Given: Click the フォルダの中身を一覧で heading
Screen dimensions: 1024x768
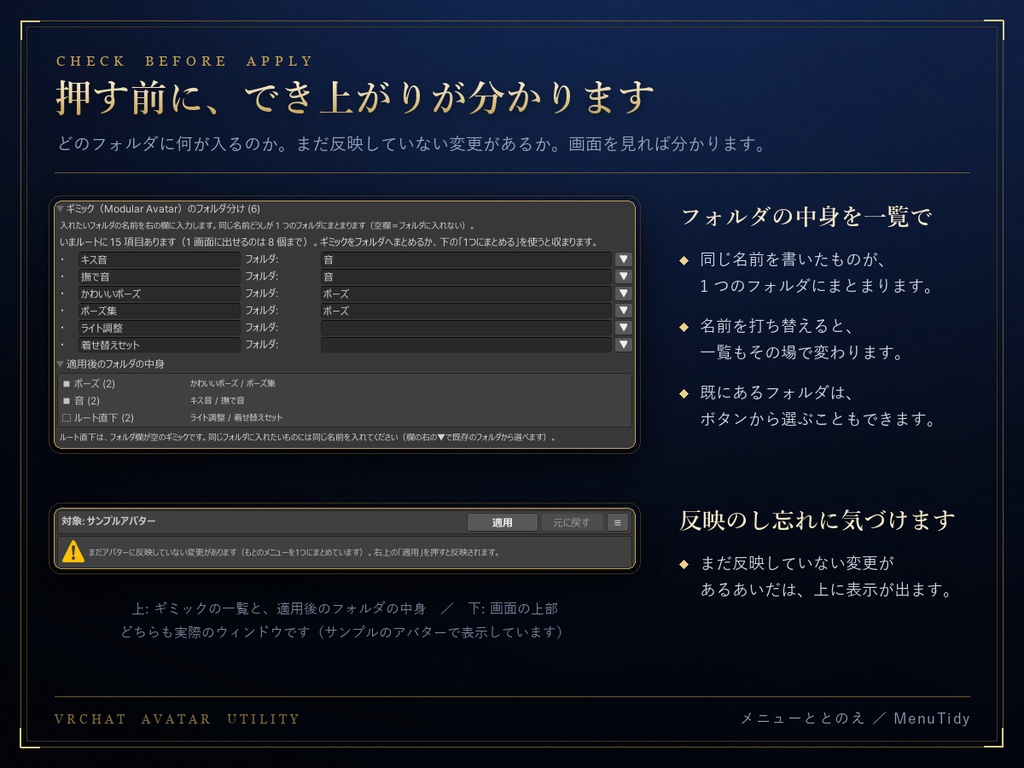Looking at the screenshot, I should point(807,217).
